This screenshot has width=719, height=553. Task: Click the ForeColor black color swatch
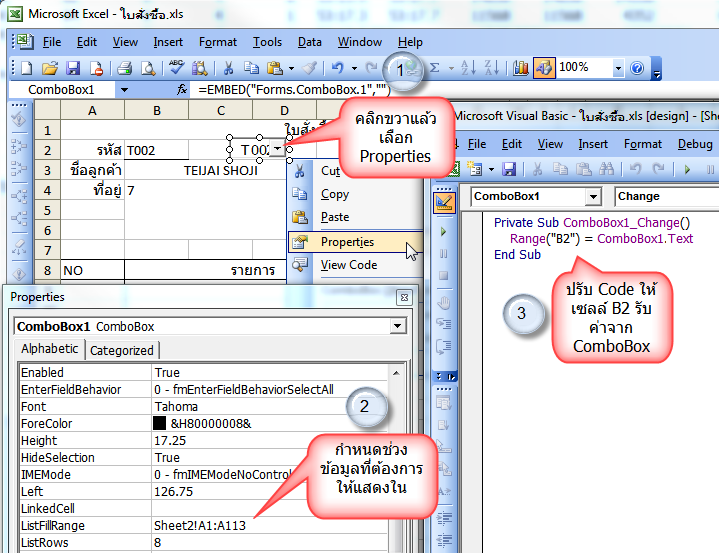160,424
